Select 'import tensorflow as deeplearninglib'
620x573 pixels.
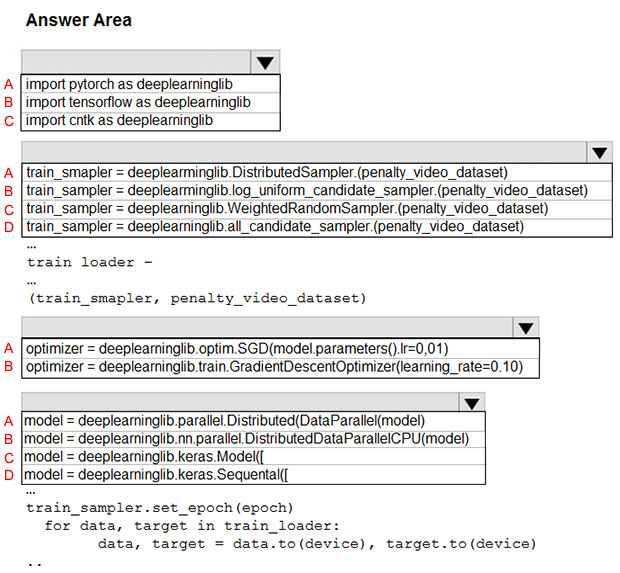tap(151, 102)
